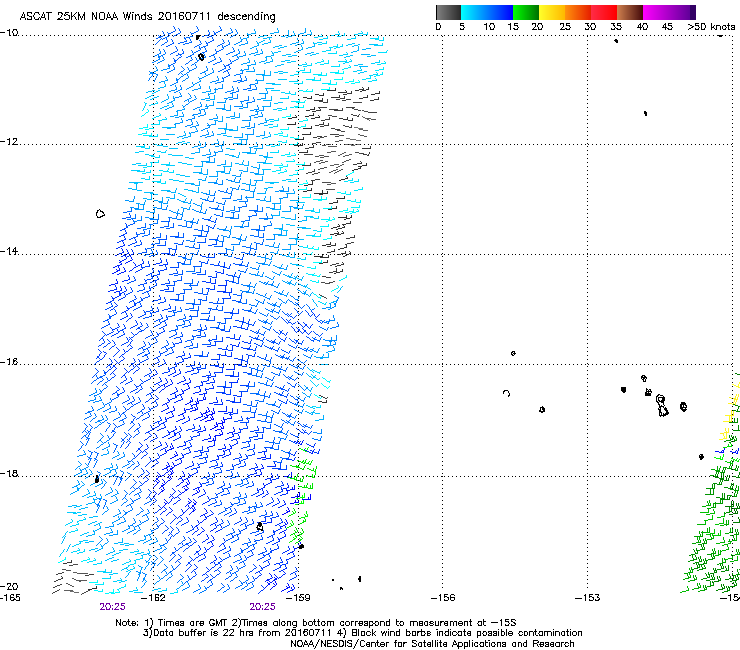The height and width of the screenshot is (650, 740).
Task: Click the red 30-35 knots color segment
Action: click(x=604, y=12)
